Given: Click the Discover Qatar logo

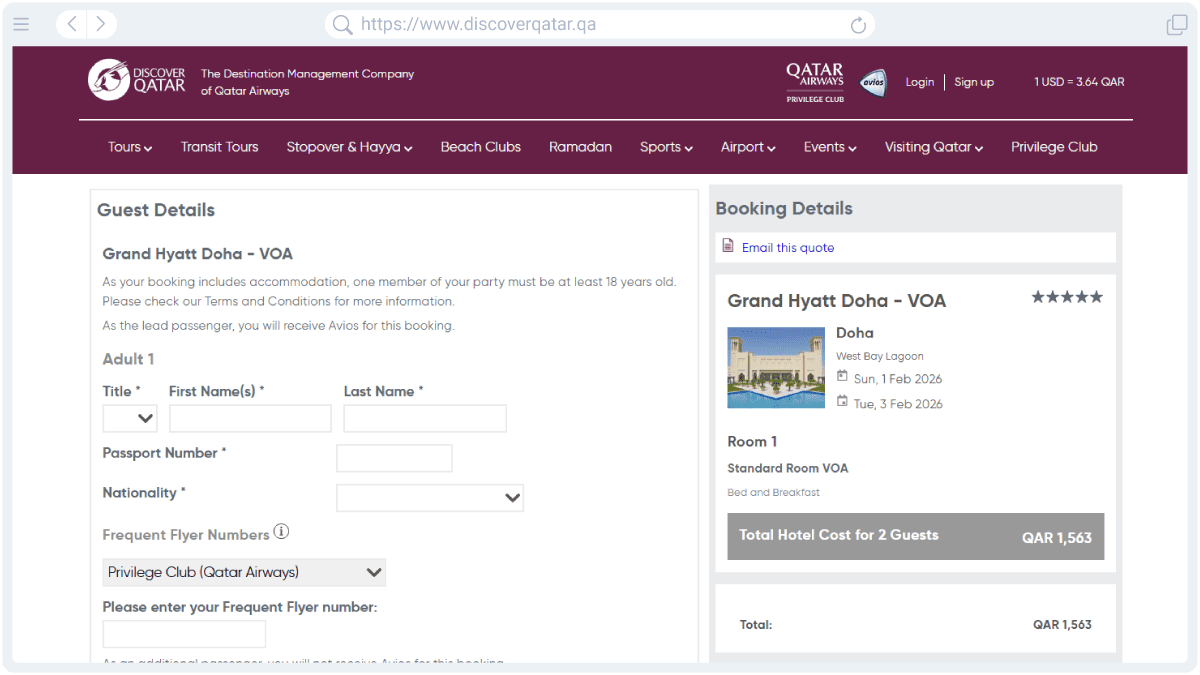Looking at the screenshot, I should click(x=137, y=81).
